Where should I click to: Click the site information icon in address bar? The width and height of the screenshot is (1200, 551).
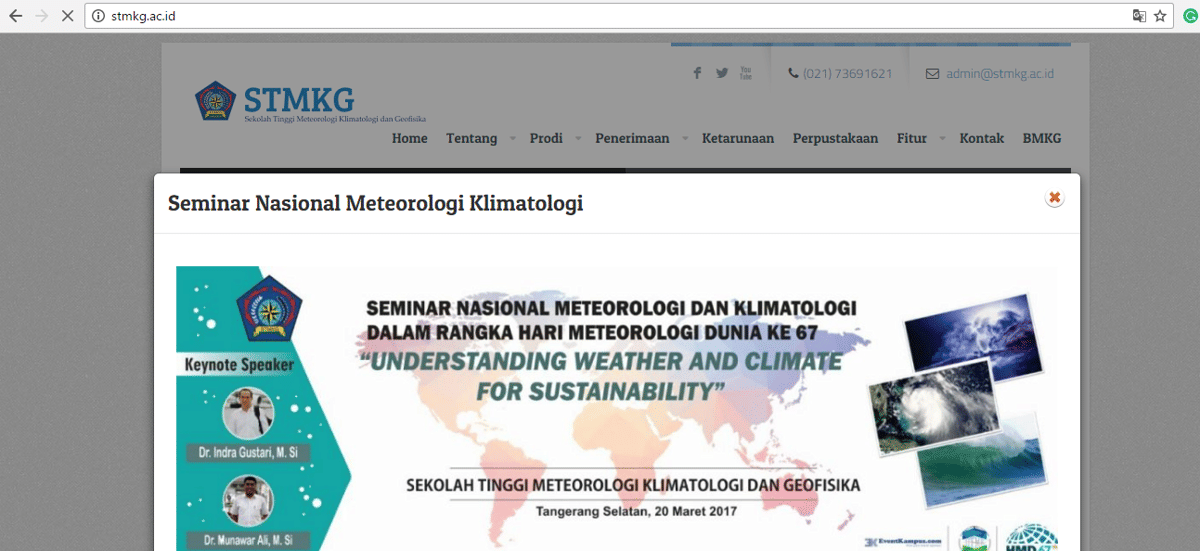(x=98, y=16)
